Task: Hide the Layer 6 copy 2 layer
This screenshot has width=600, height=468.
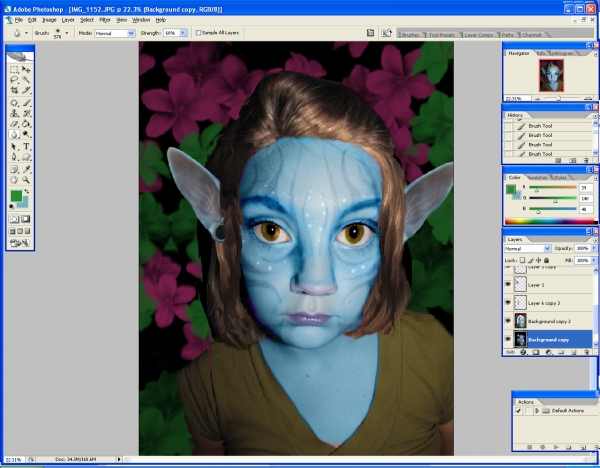Action: 508,303
